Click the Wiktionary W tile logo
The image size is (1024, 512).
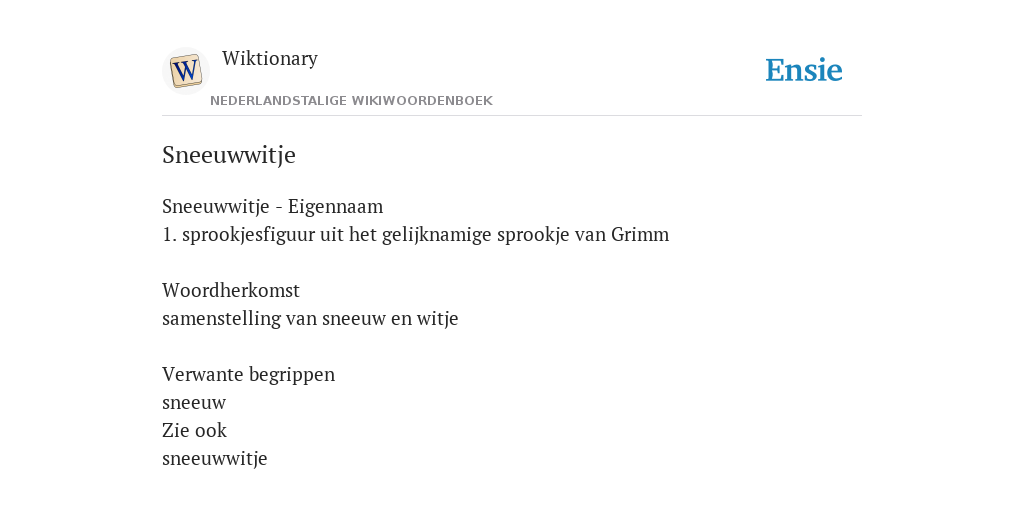click(186, 71)
